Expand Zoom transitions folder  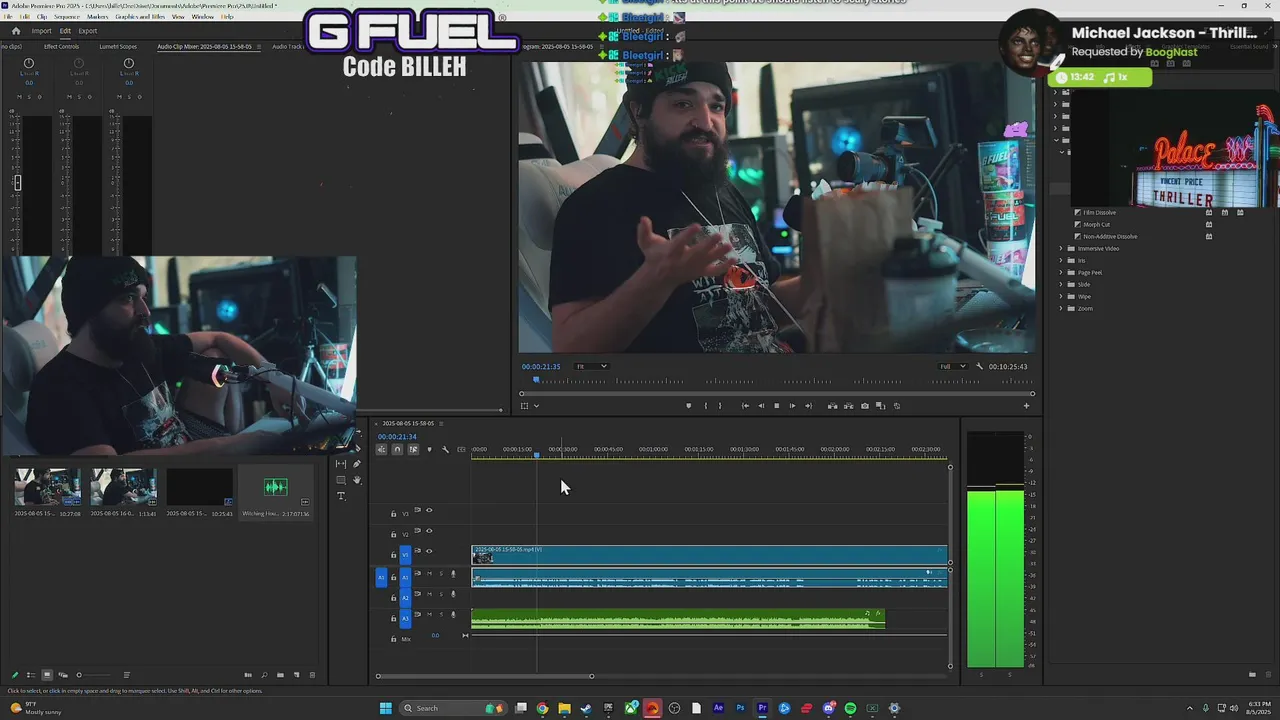pos(1061,308)
